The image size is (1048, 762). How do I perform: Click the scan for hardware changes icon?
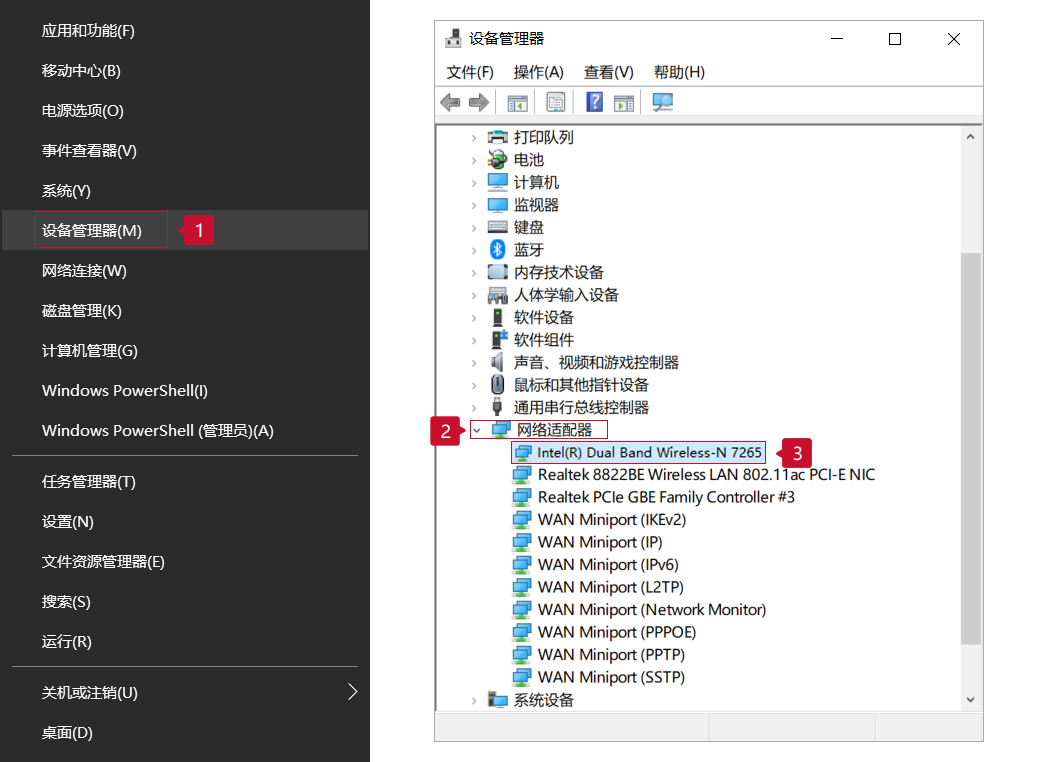(x=662, y=102)
